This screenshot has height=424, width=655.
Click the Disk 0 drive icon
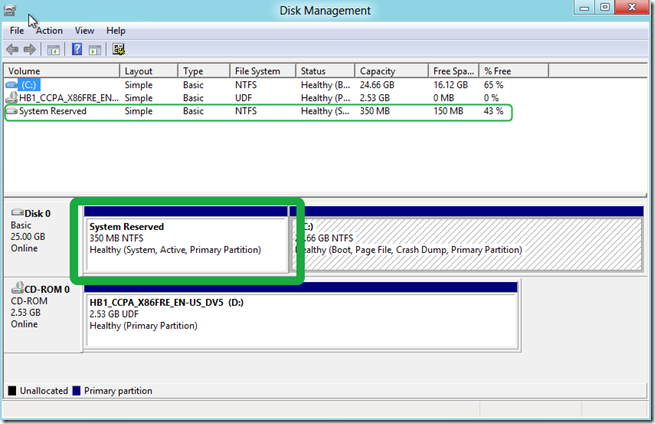click(18, 212)
